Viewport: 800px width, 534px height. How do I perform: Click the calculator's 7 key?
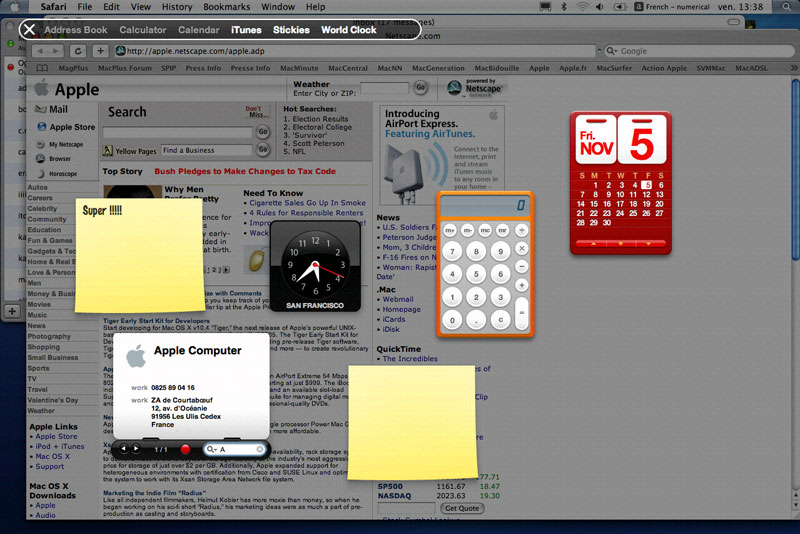pos(452,251)
